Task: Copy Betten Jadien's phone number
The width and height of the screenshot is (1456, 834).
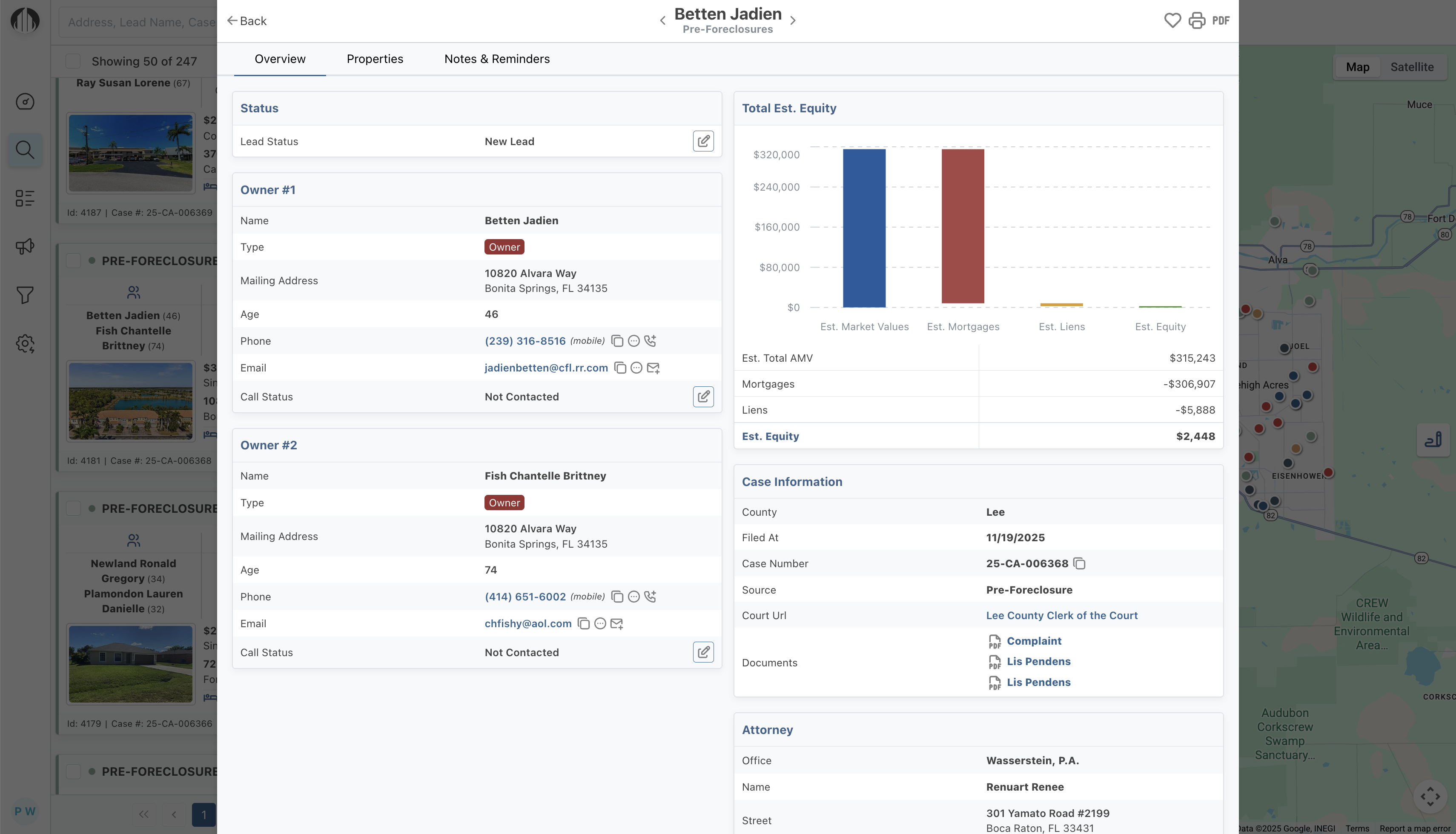Action: pyautogui.click(x=617, y=341)
